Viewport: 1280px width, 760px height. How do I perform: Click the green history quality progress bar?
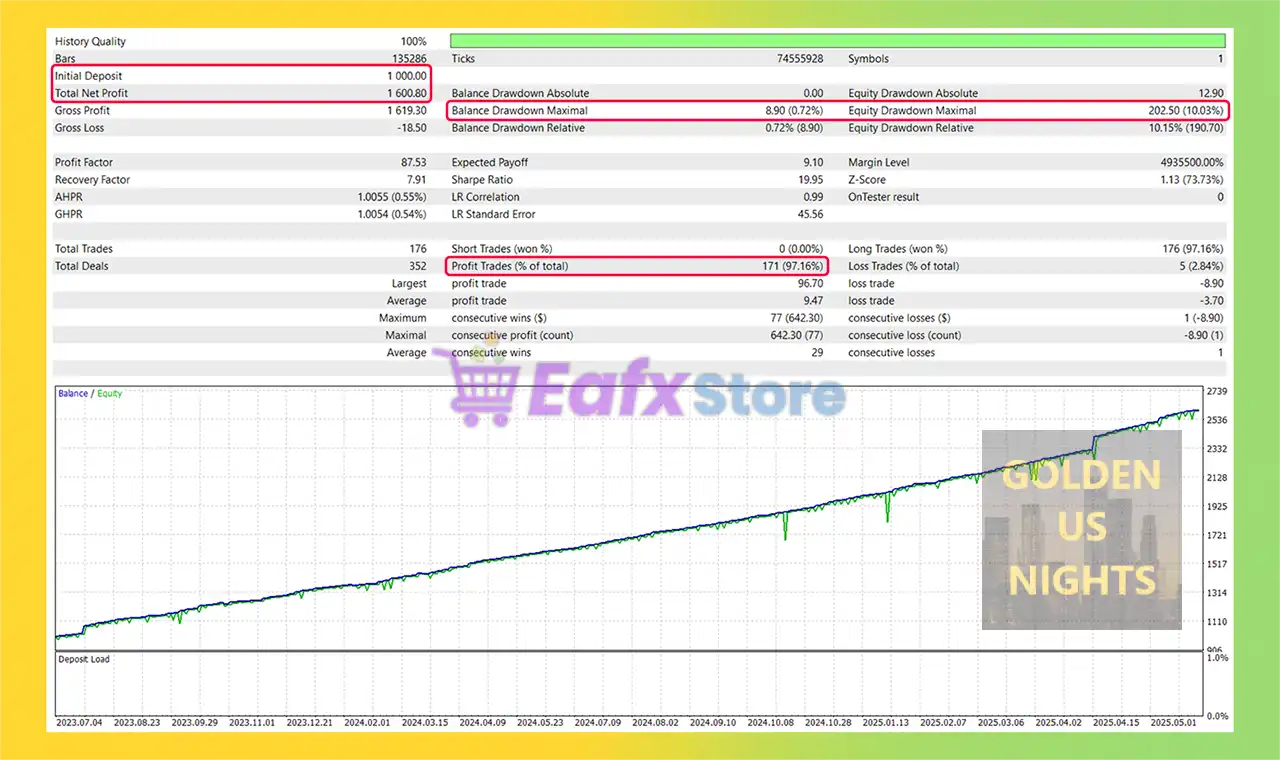point(838,41)
